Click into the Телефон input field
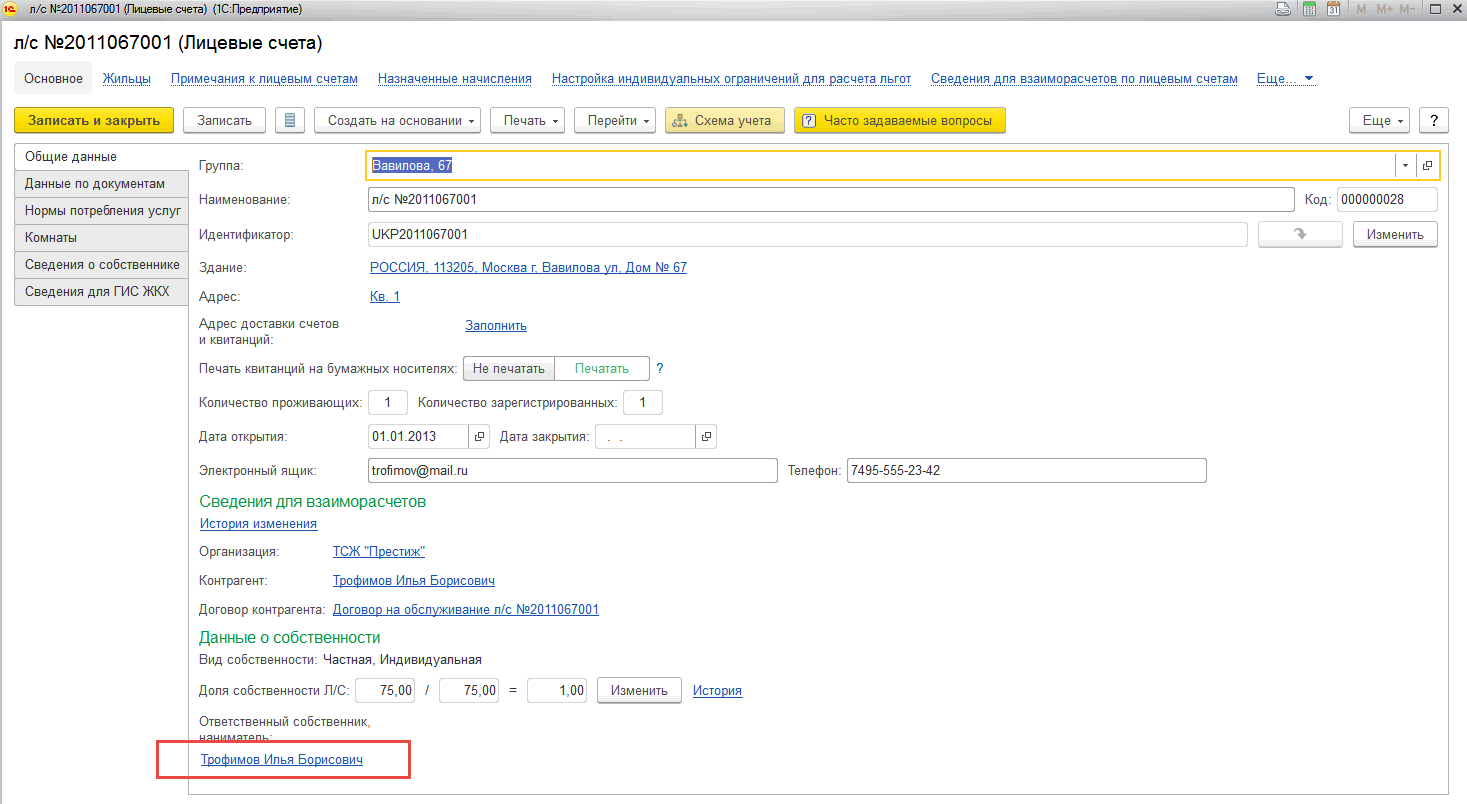The height and width of the screenshot is (804, 1467). (x=1026, y=470)
